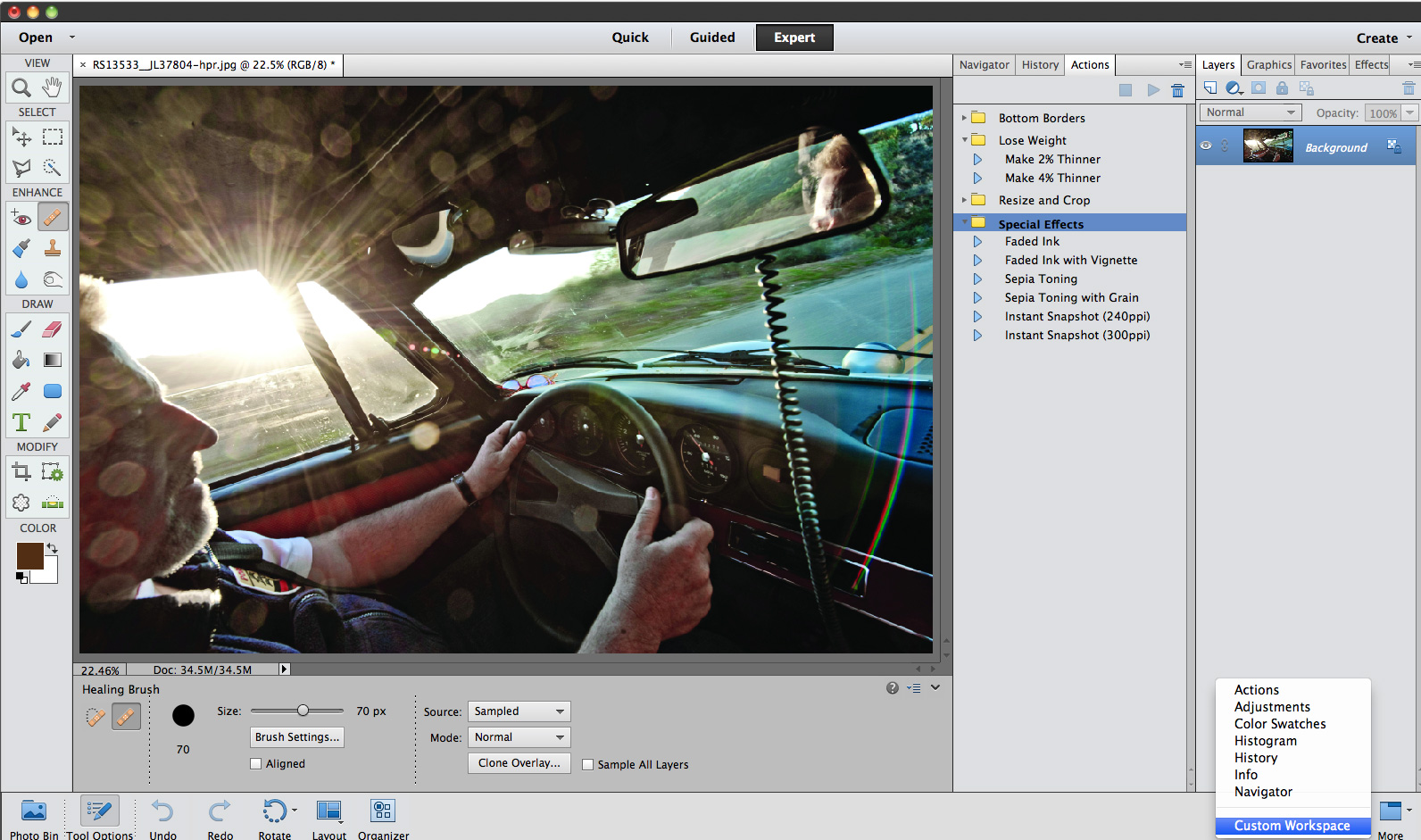Adjust the brush Size slider handle
This screenshot has width=1421, height=840.
(303, 711)
